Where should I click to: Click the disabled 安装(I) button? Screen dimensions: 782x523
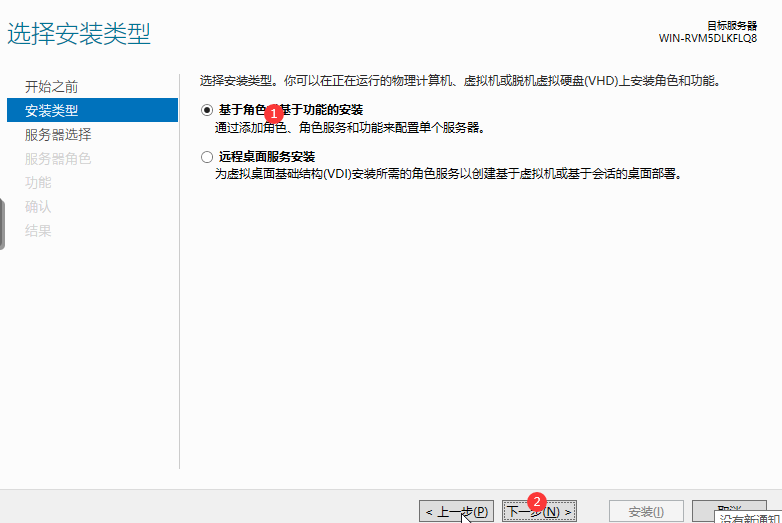(x=646, y=511)
